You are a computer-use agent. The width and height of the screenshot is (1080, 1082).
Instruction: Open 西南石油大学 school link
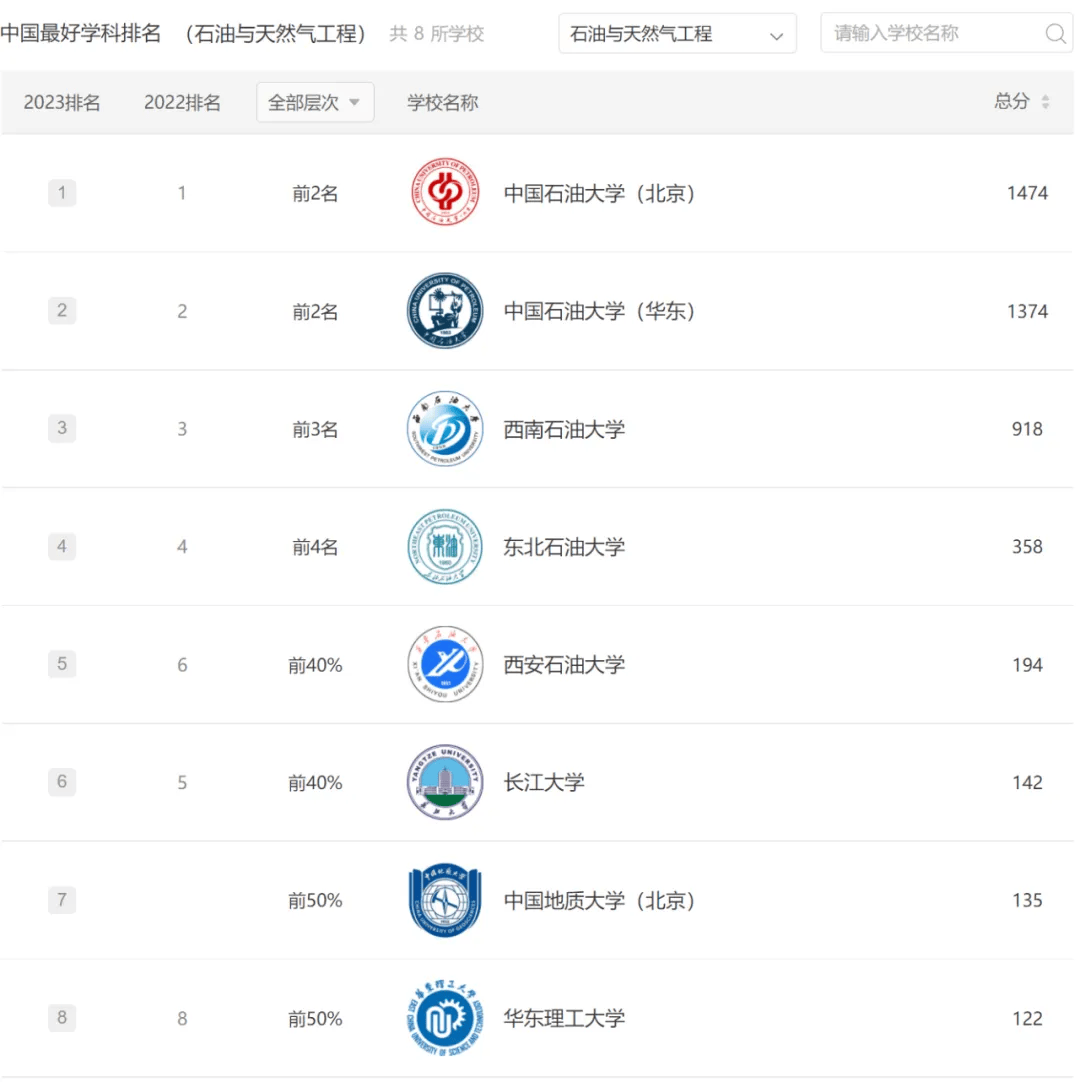tap(564, 429)
